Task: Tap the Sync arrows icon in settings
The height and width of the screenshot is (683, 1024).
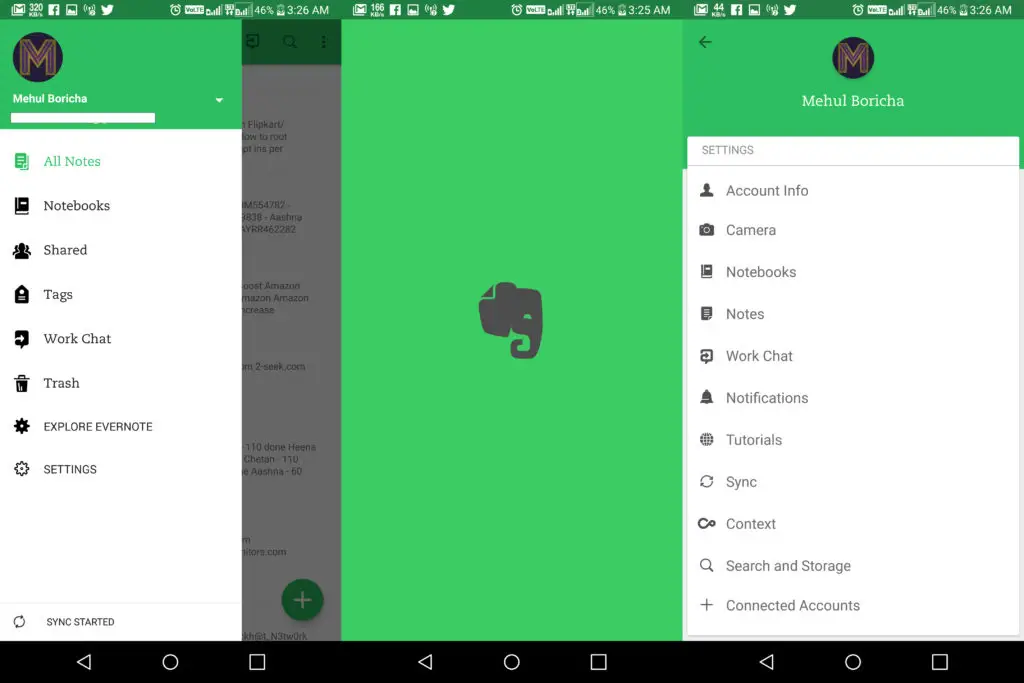Action: coord(707,481)
